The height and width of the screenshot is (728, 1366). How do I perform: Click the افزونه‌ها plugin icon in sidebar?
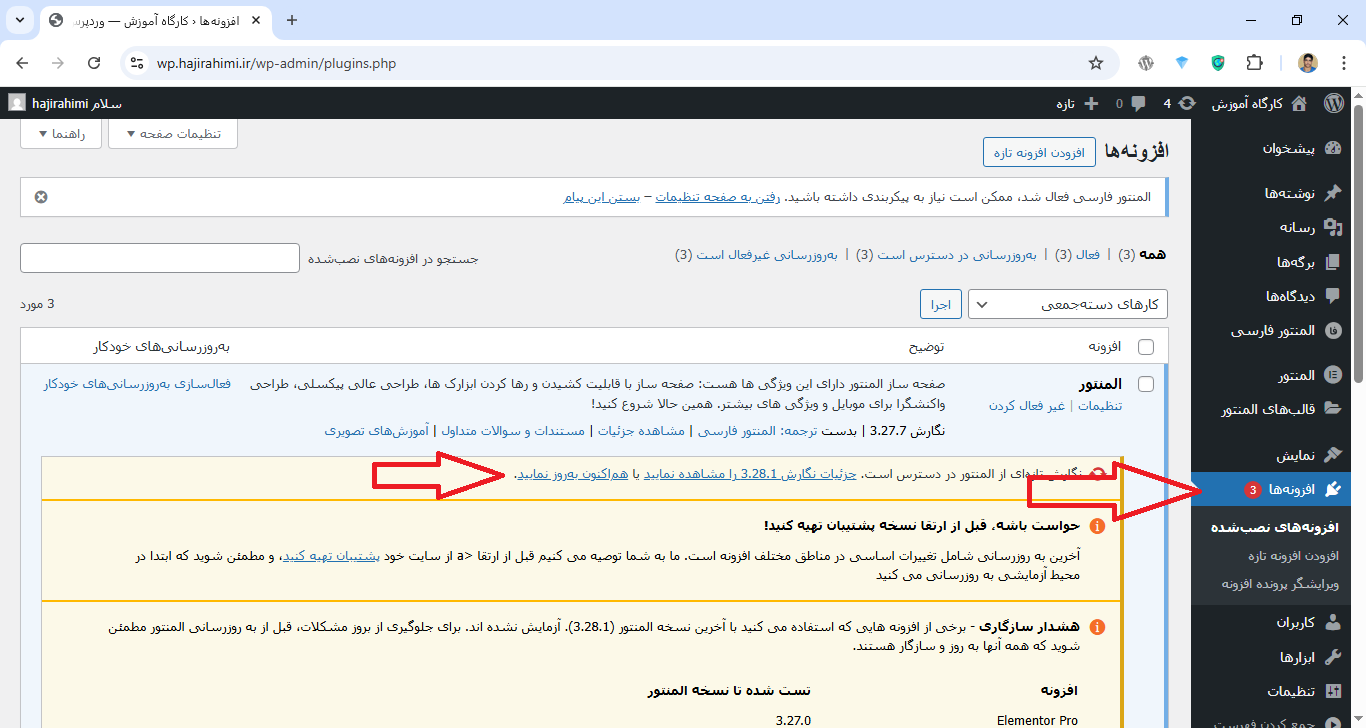[1332, 489]
